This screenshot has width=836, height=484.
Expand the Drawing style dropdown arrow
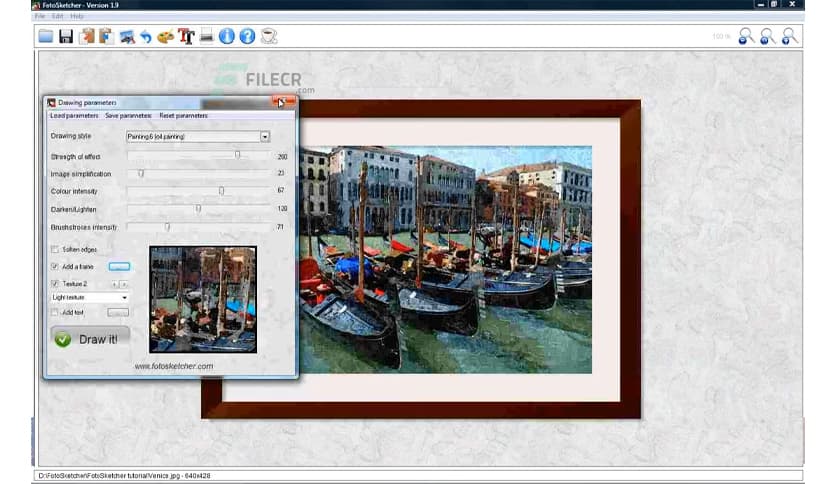pos(265,137)
